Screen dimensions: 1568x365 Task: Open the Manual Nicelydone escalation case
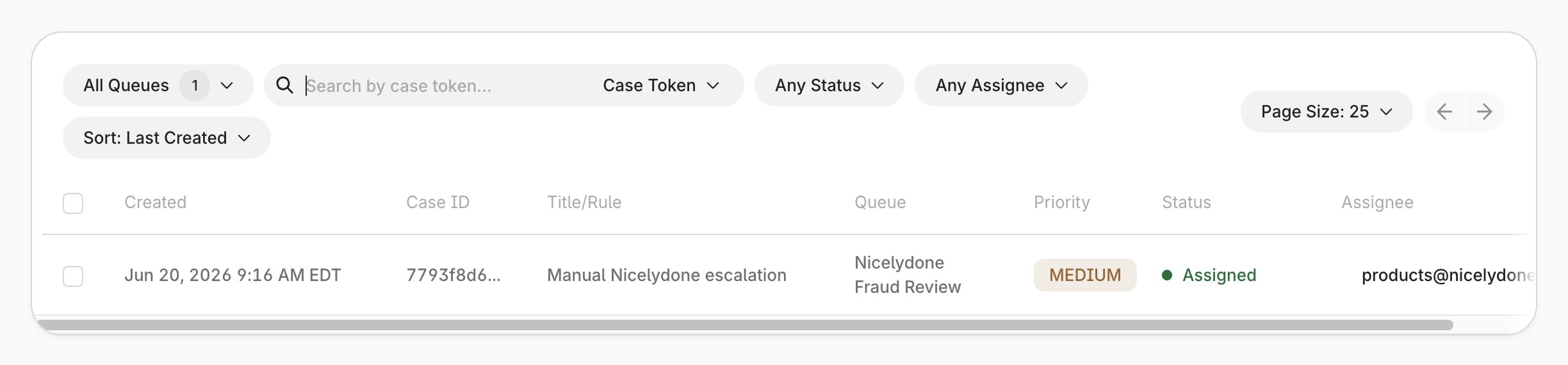(x=667, y=275)
